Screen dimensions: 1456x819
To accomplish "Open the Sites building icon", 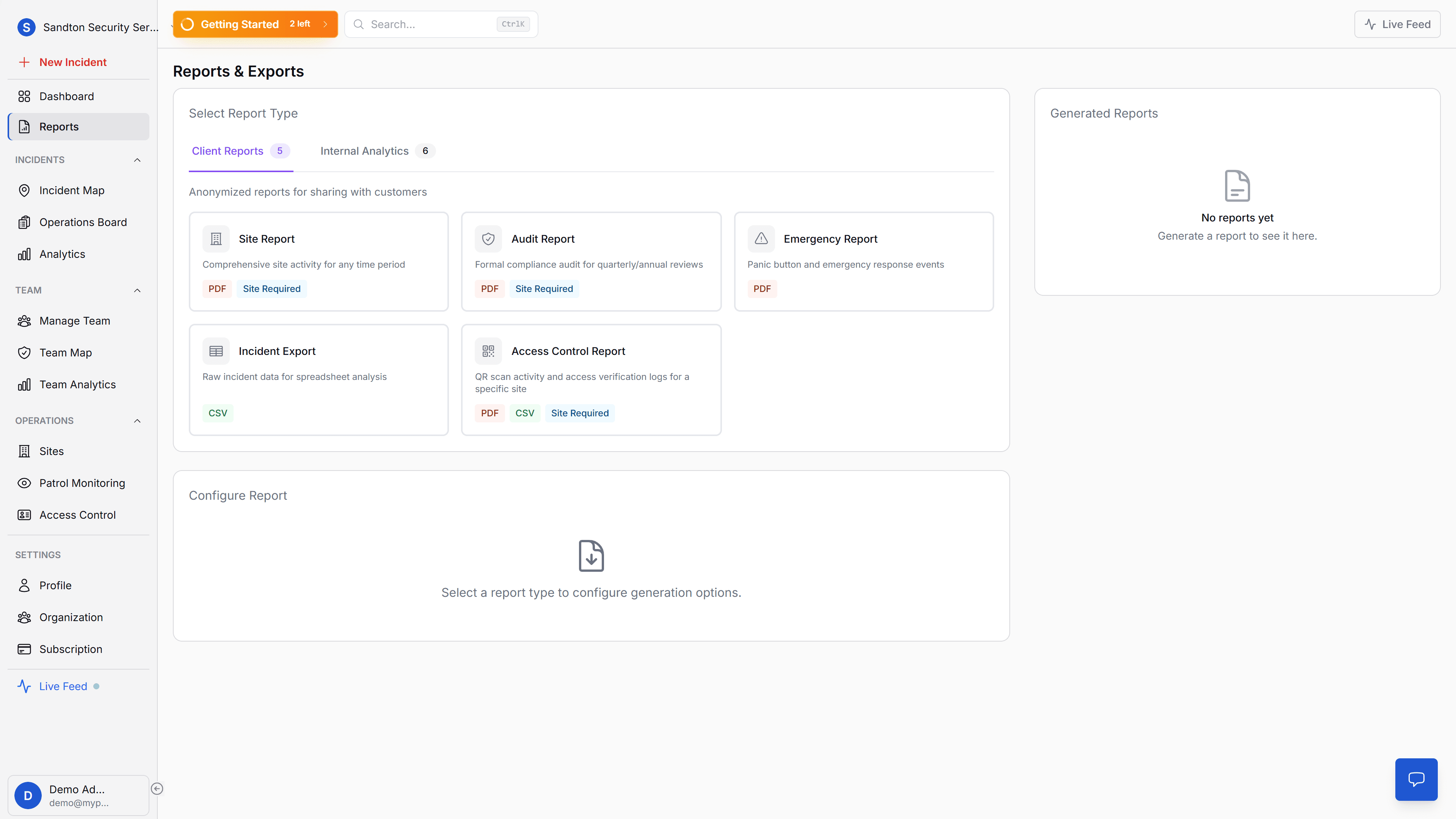I will 24,451.
